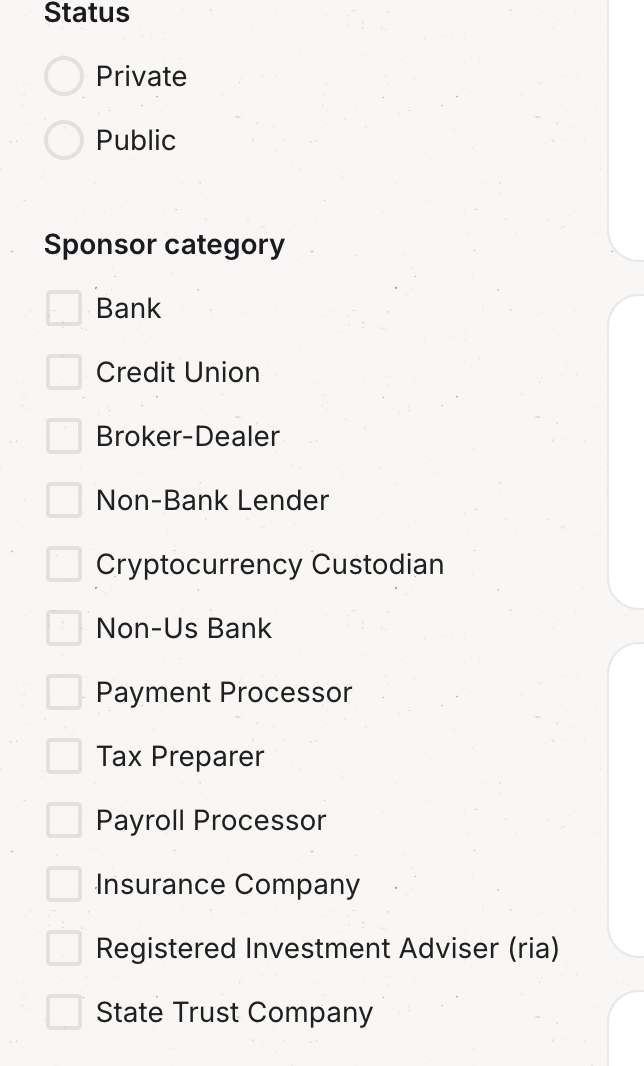Viewport: 644px width, 1066px height.
Task: Select the Public status radio button
Action: click(63, 140)
